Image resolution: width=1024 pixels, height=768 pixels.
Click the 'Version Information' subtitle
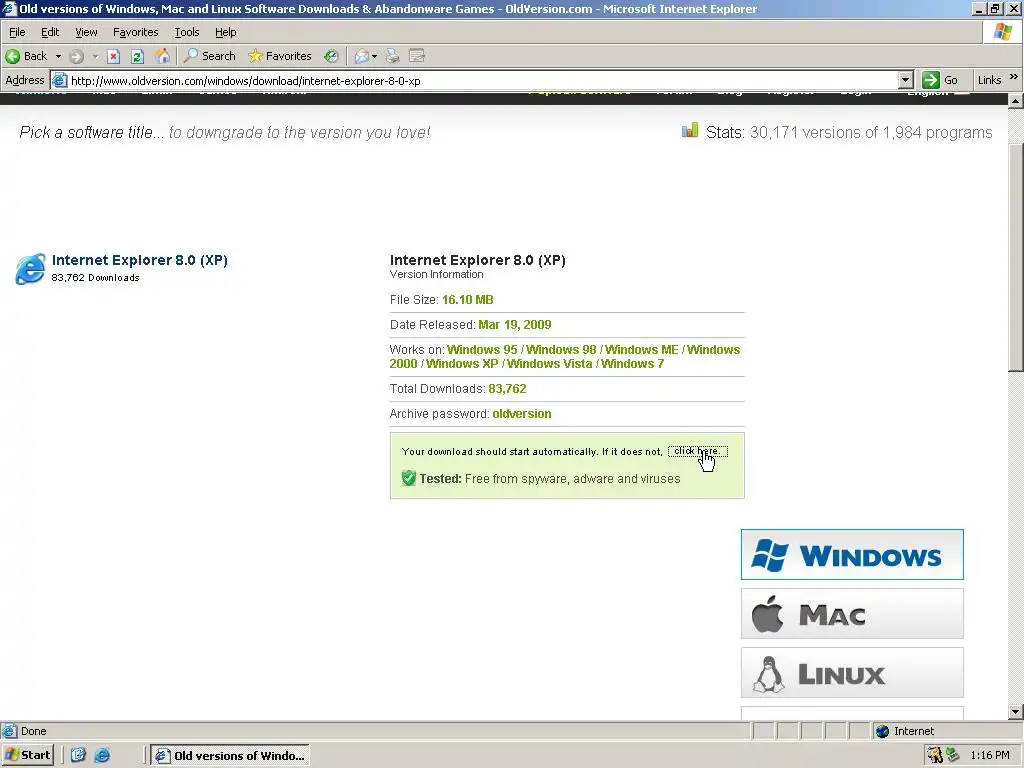(x=436, y=274)
